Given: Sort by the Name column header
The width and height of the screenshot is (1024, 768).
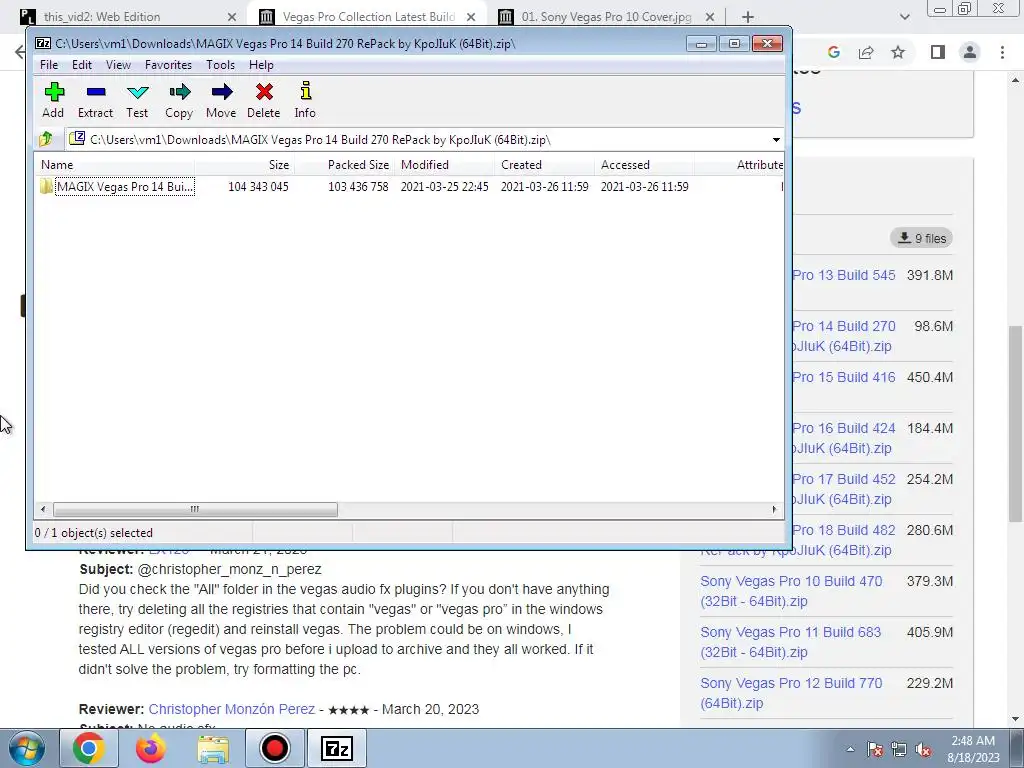Looking at the screenshot, I should [114, 165].
